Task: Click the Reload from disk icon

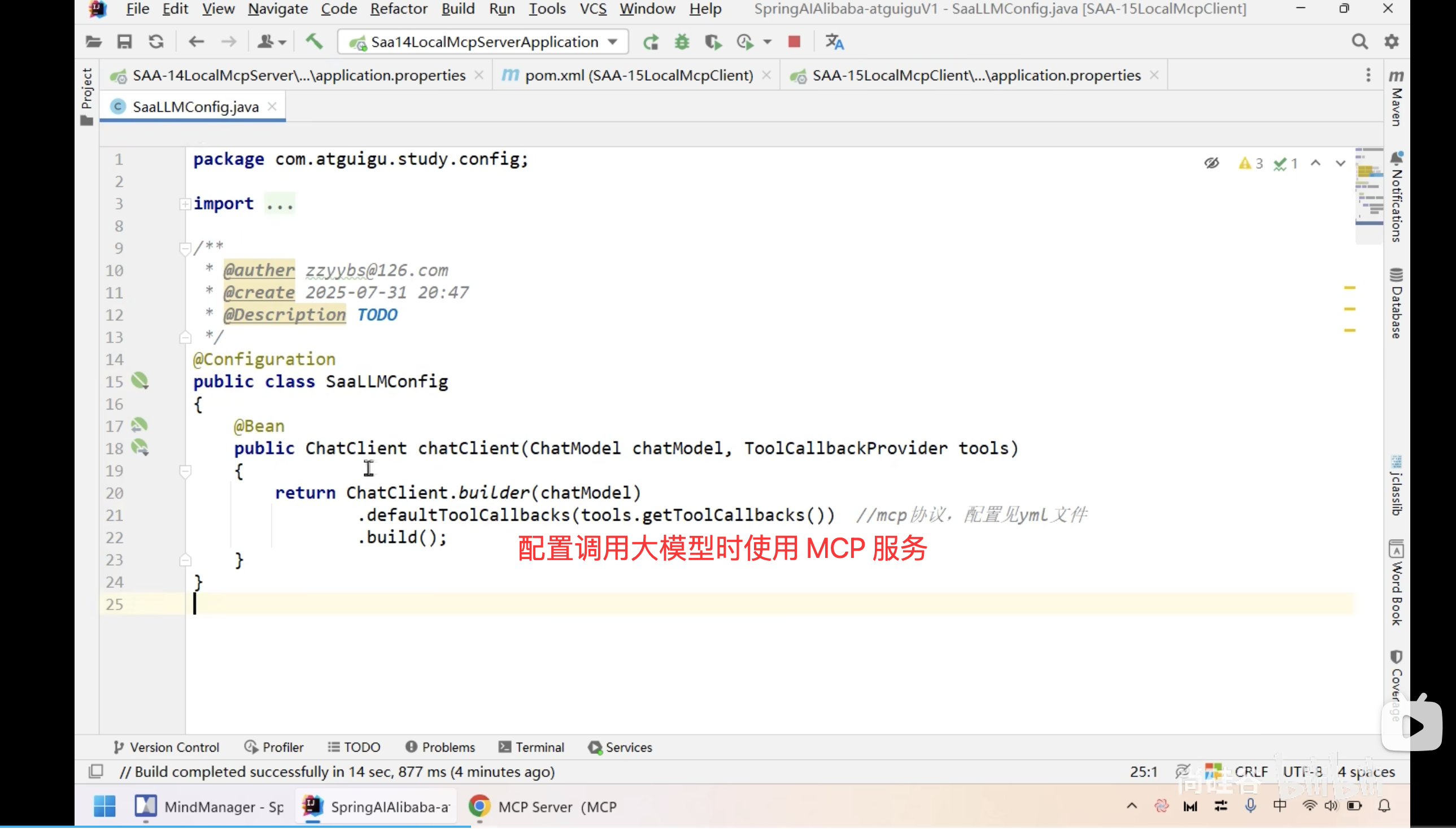Action: pyautogui.click(x=156, y=42)
